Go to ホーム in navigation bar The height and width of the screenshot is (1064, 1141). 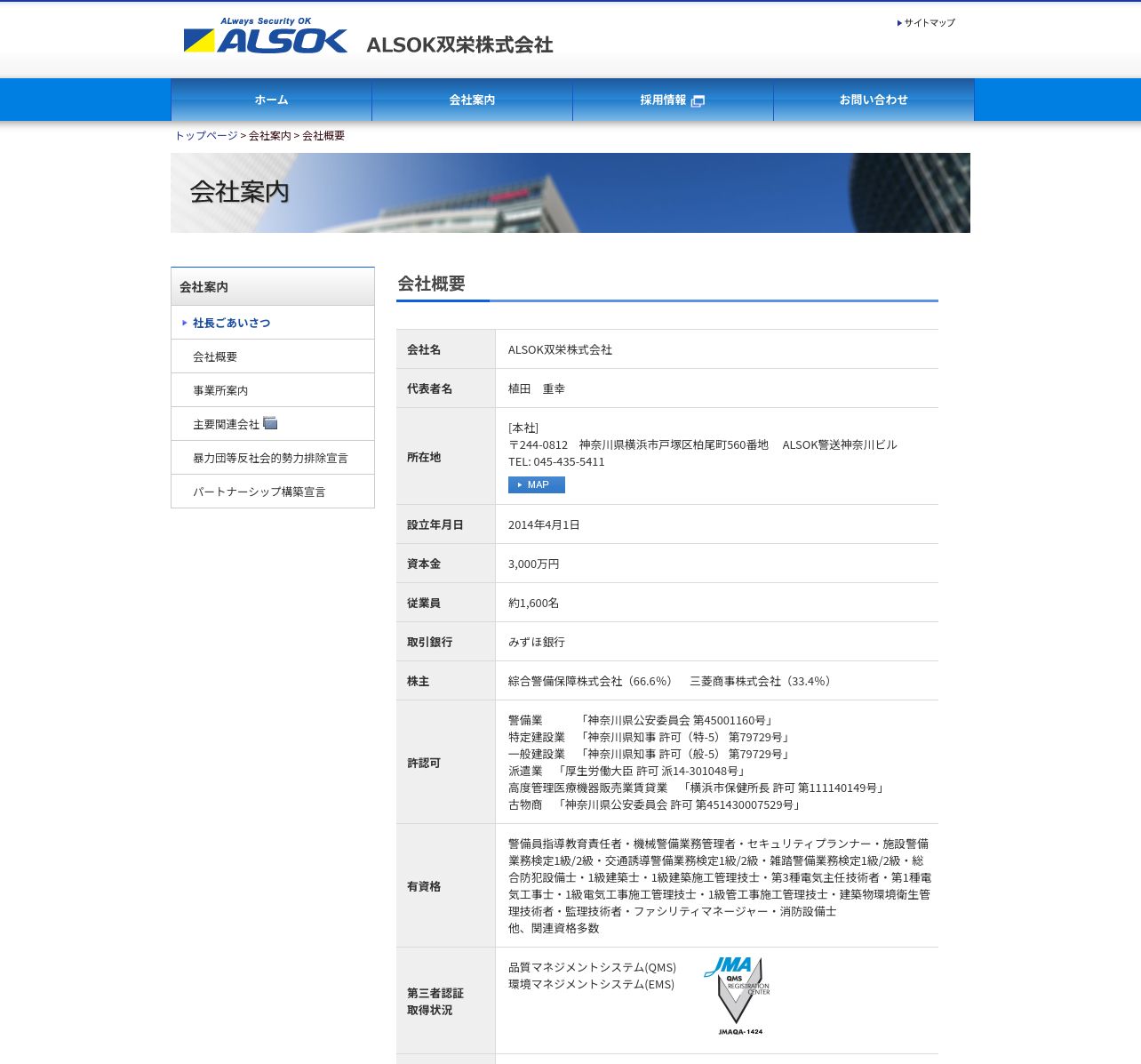(x=271, y=100)
